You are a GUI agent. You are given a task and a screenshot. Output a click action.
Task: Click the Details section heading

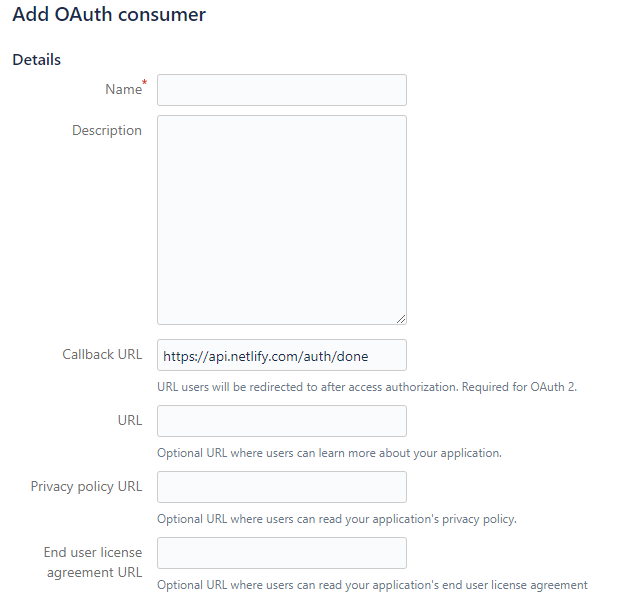click(37, 60)
